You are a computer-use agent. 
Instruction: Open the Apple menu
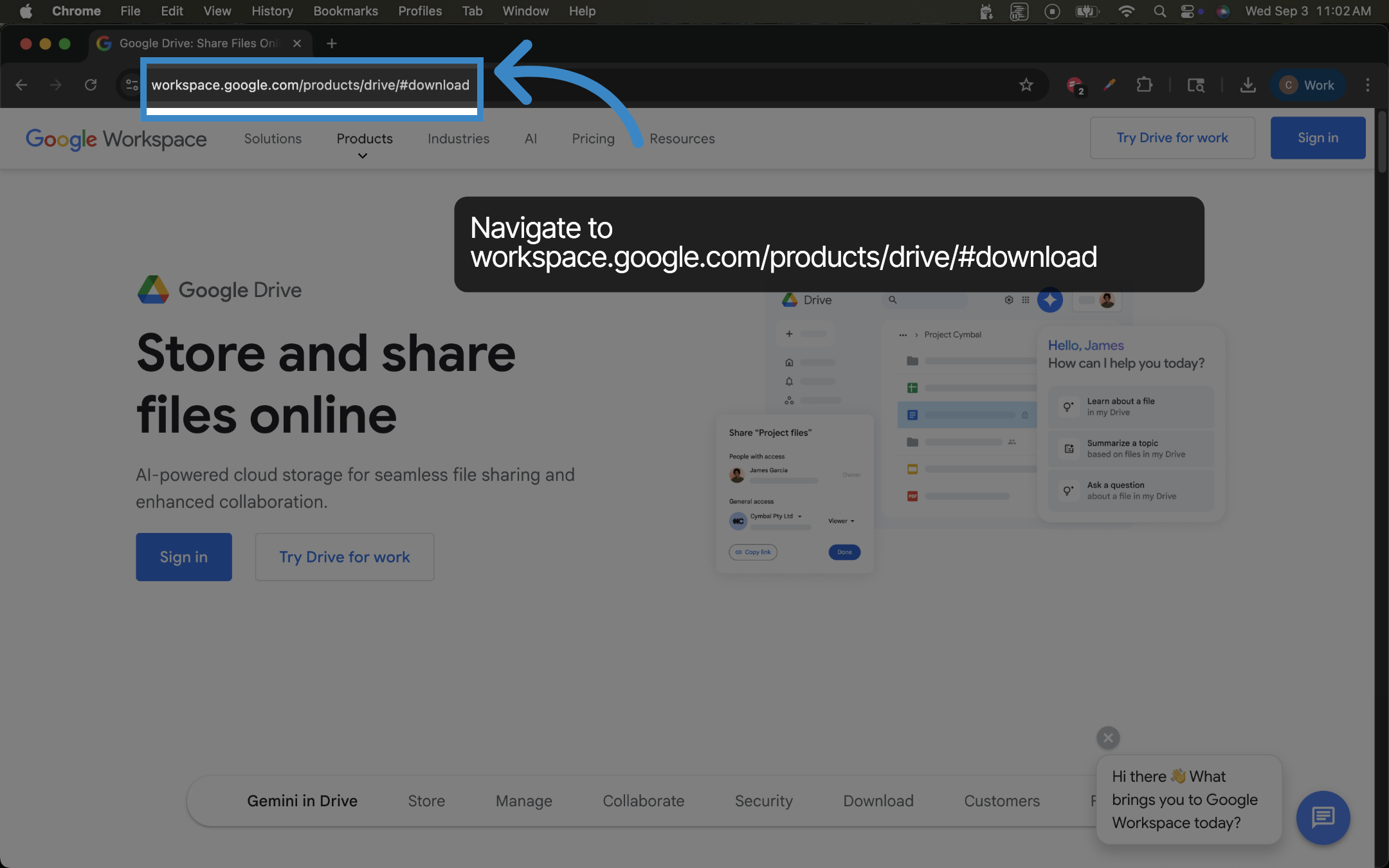click(x=26, y=11)
